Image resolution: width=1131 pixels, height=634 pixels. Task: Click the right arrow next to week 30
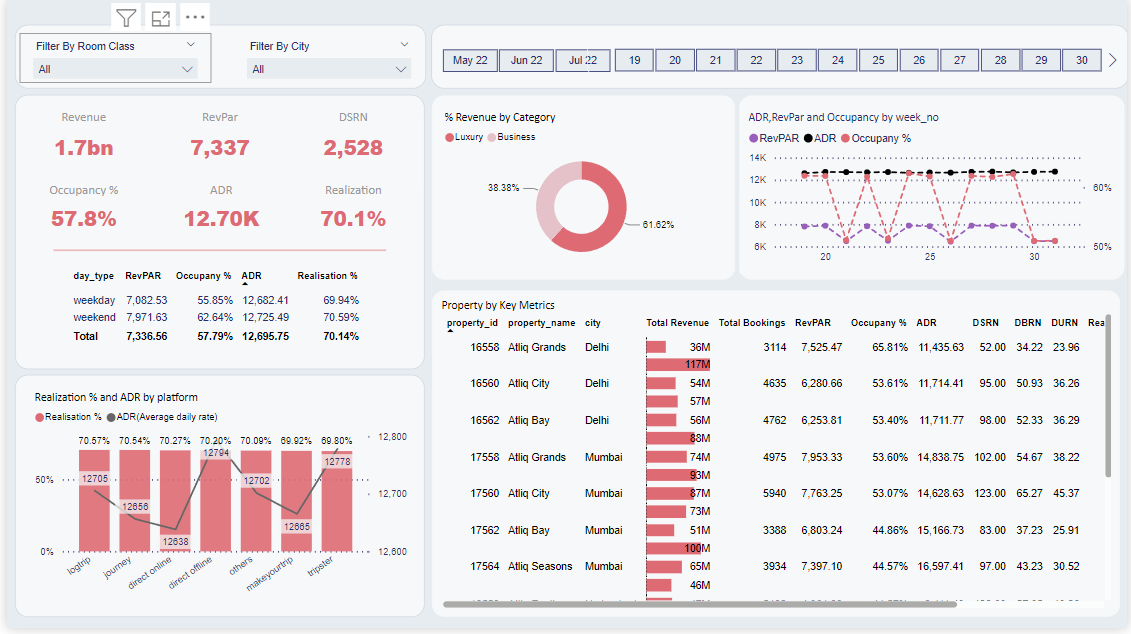pyautogui.click(x=1112, y=60)
